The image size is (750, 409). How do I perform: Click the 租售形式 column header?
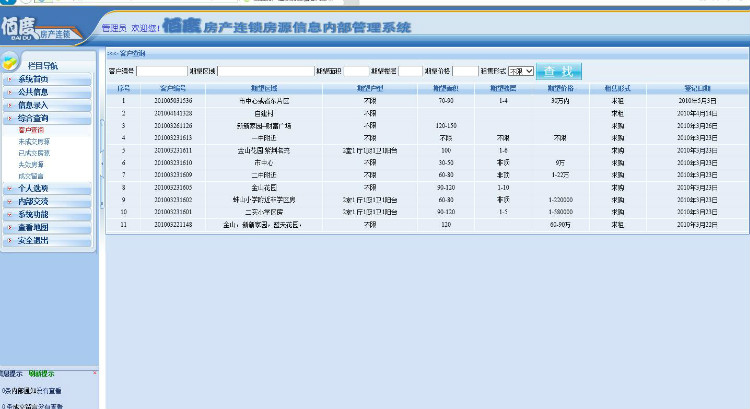[x=618, y=88]
